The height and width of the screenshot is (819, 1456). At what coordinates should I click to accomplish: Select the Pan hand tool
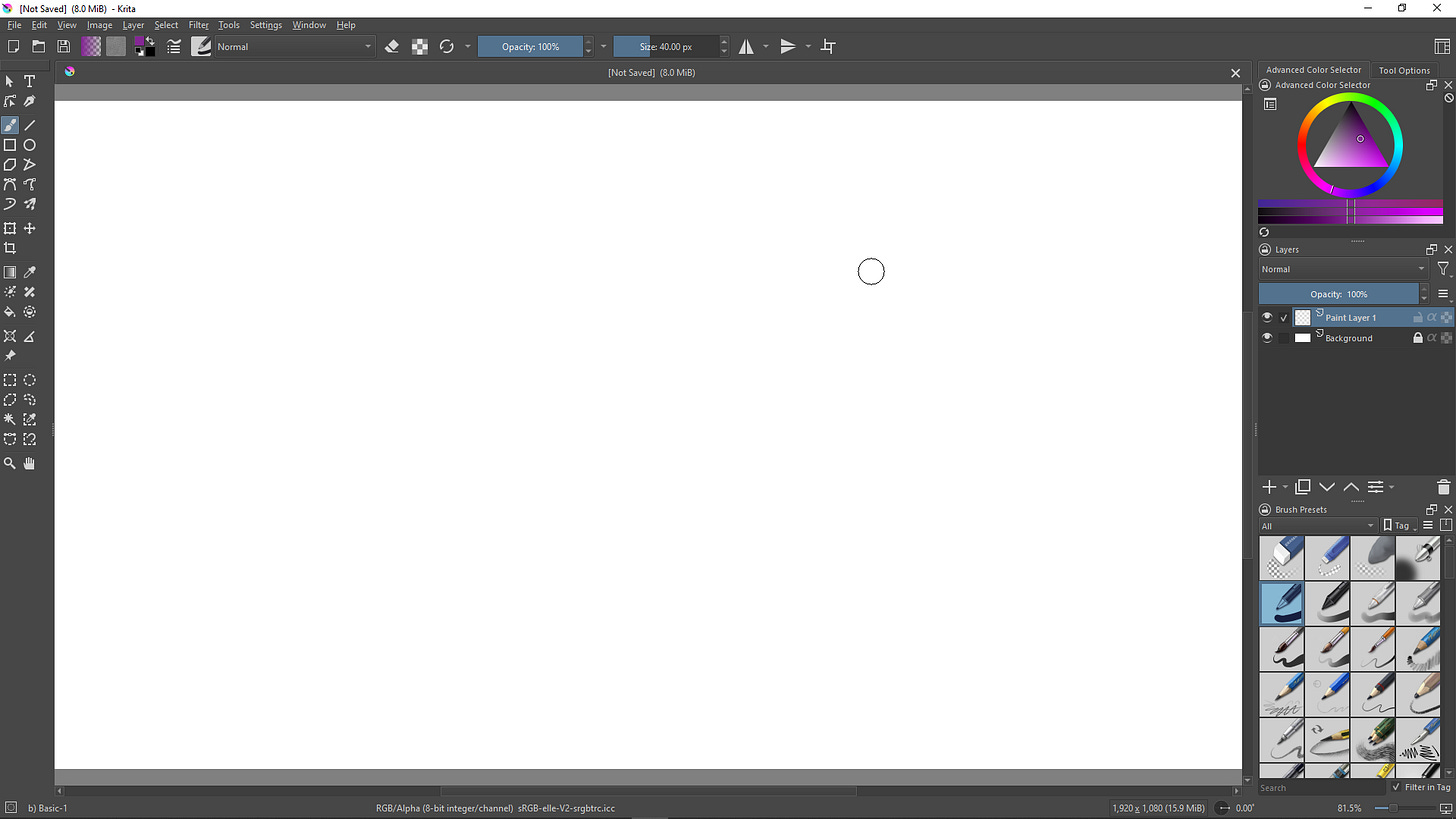coord(30,463)
